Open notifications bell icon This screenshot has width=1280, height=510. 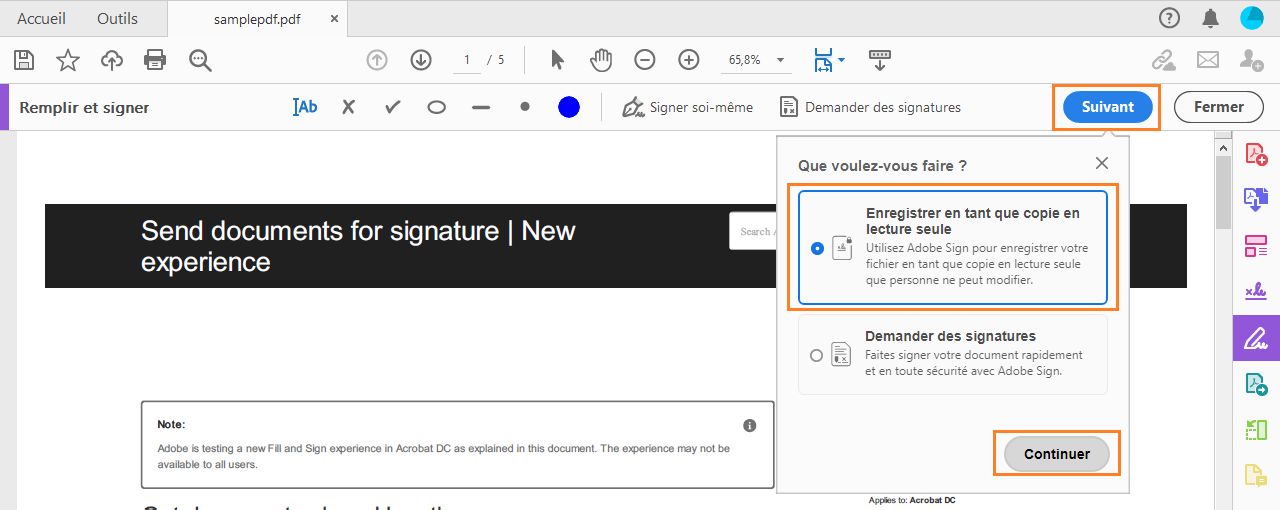pyautogui.click(x=1211, y=17)
